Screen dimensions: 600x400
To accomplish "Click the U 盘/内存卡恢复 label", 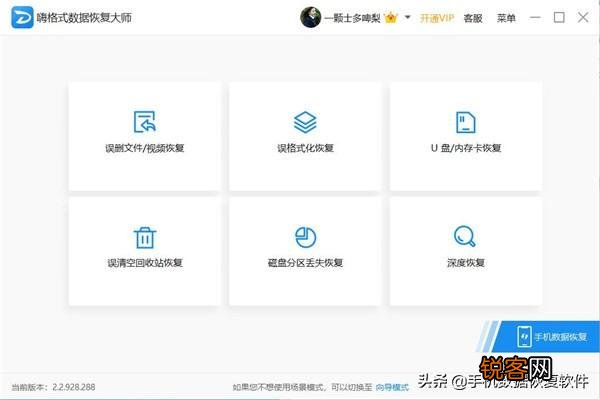I will click(x=466, y=148).
